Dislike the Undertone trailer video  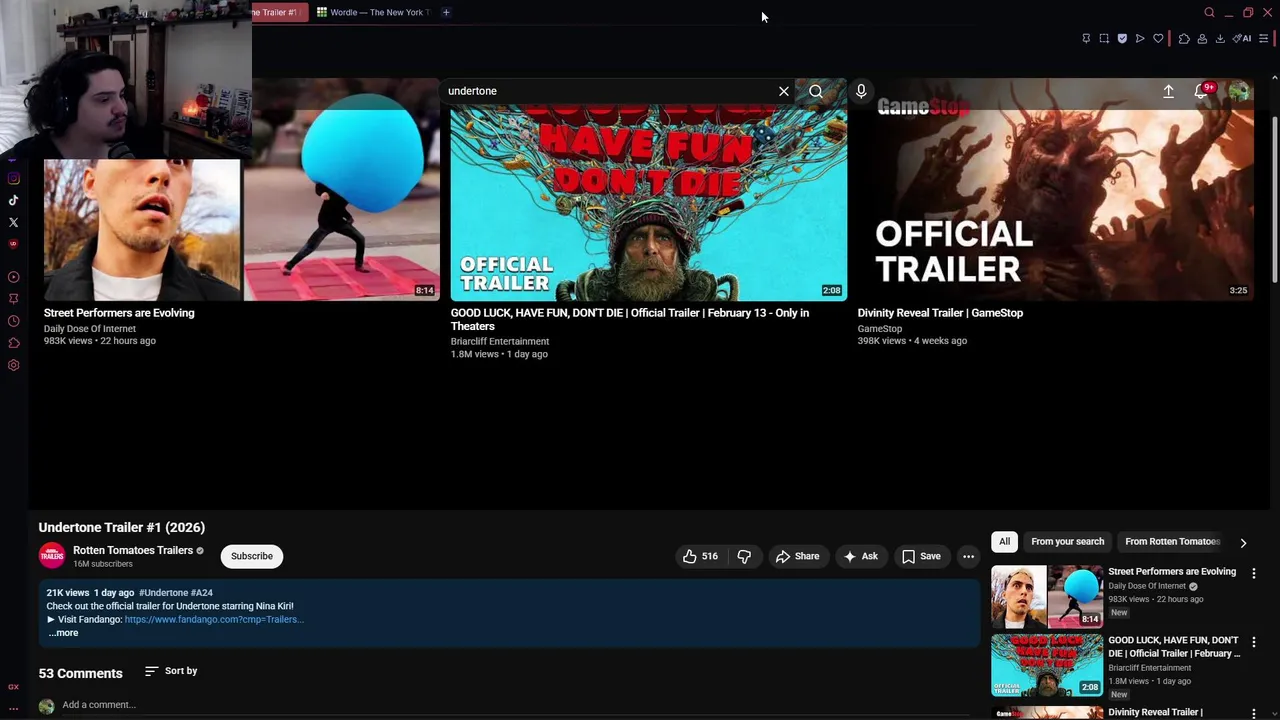pyautogui.click(x=744, y=556)
